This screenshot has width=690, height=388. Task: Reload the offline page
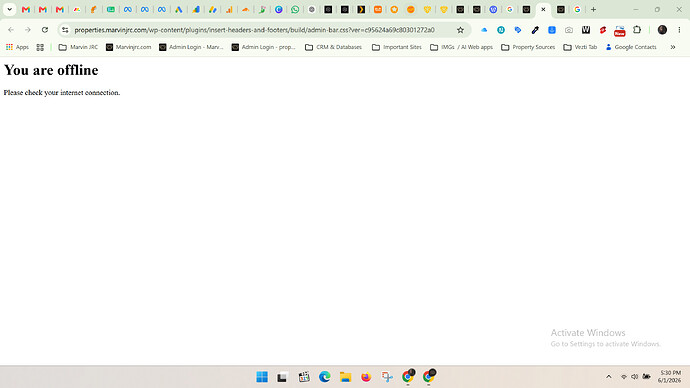(45, 30)
